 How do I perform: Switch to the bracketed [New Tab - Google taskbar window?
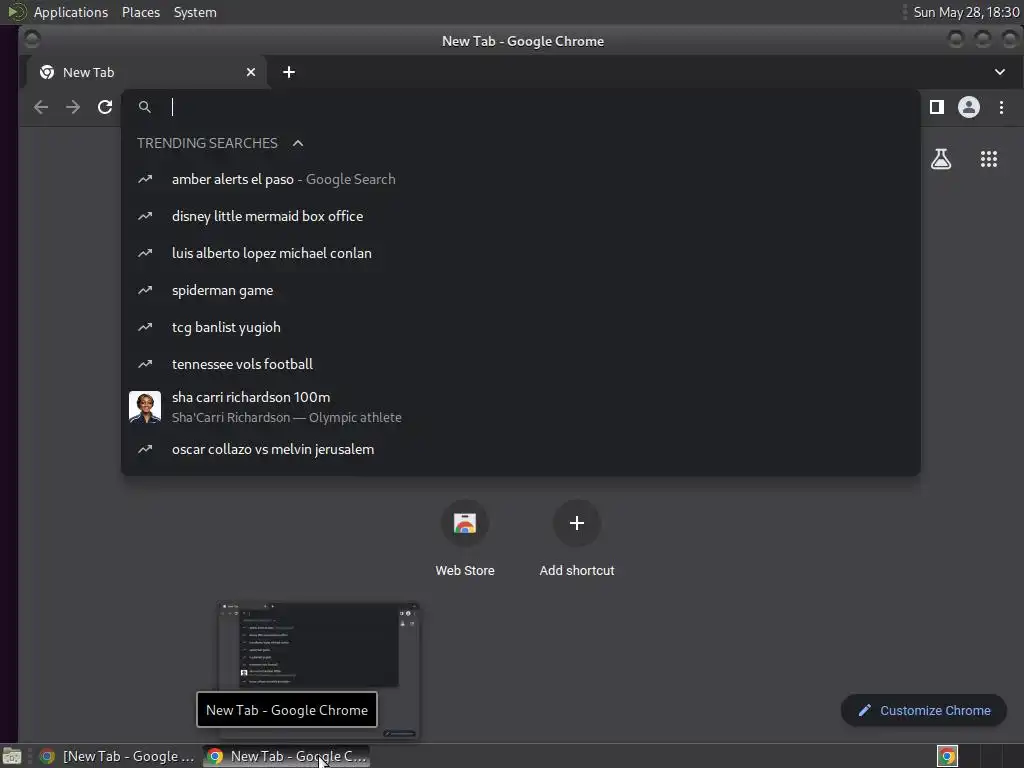[117, 756]
